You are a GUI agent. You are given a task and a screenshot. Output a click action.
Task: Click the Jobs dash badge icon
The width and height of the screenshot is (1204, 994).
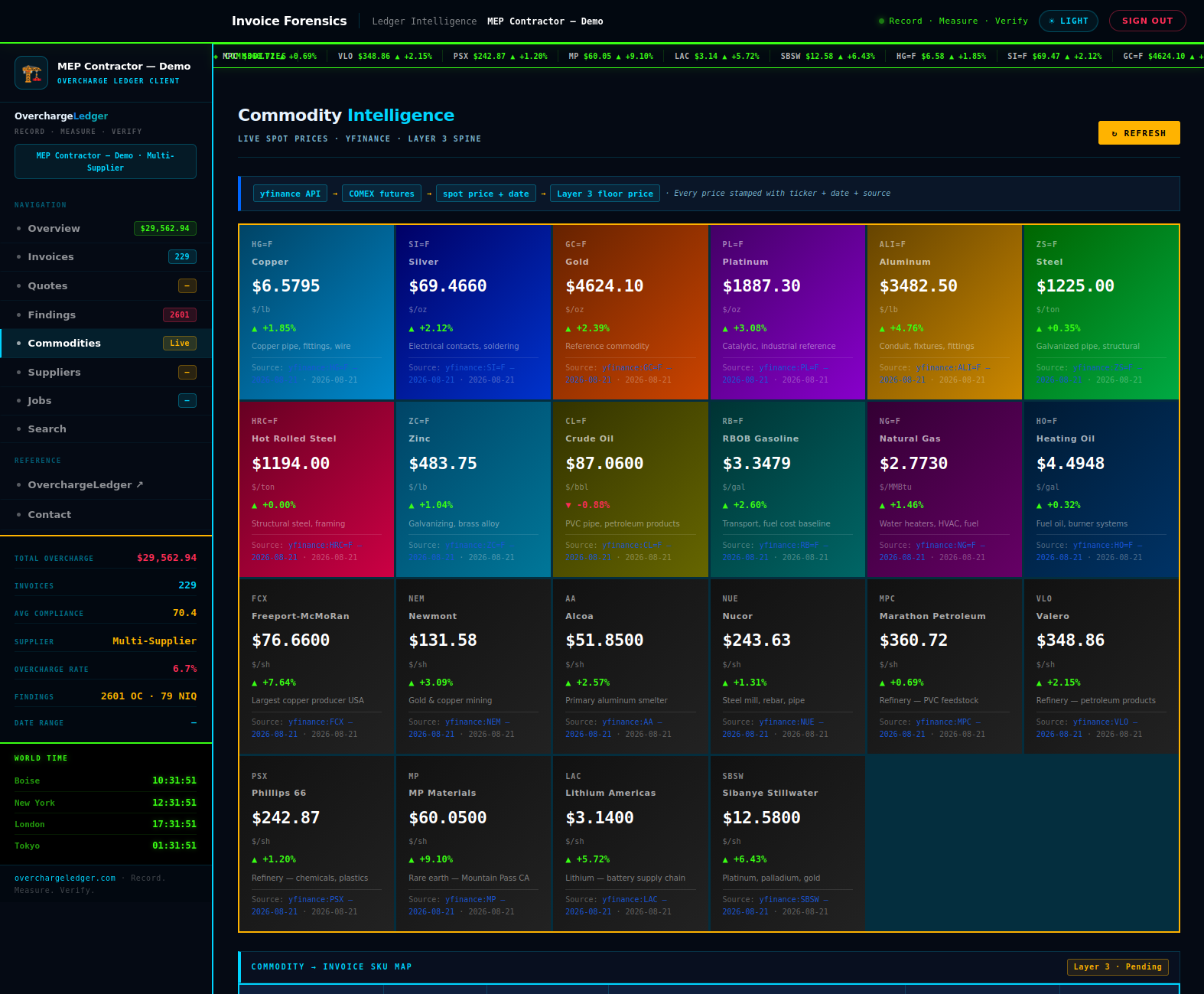[187, 400]
